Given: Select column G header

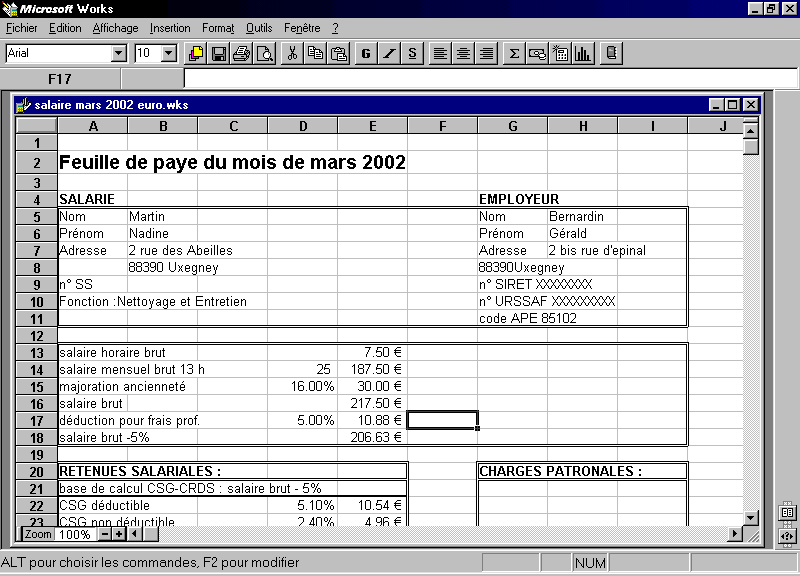Looking at the screenshot, I should coord(512,126).
